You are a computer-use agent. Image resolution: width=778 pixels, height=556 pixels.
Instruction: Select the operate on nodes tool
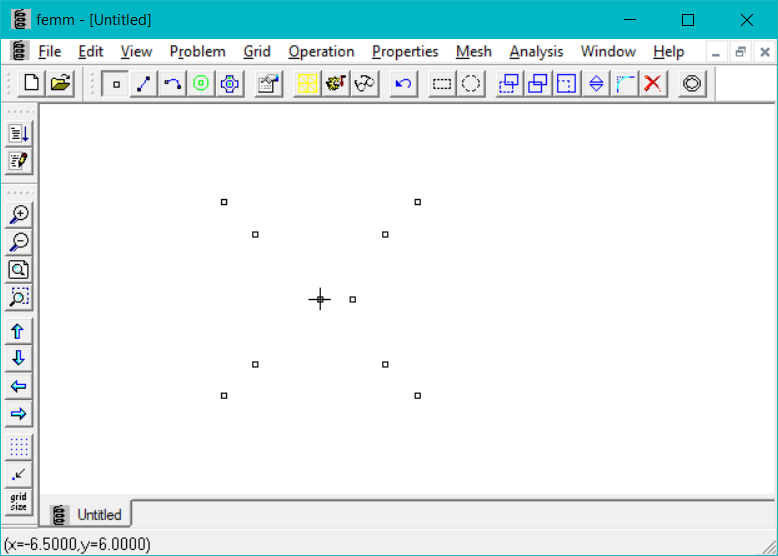[x=115, y=83]
